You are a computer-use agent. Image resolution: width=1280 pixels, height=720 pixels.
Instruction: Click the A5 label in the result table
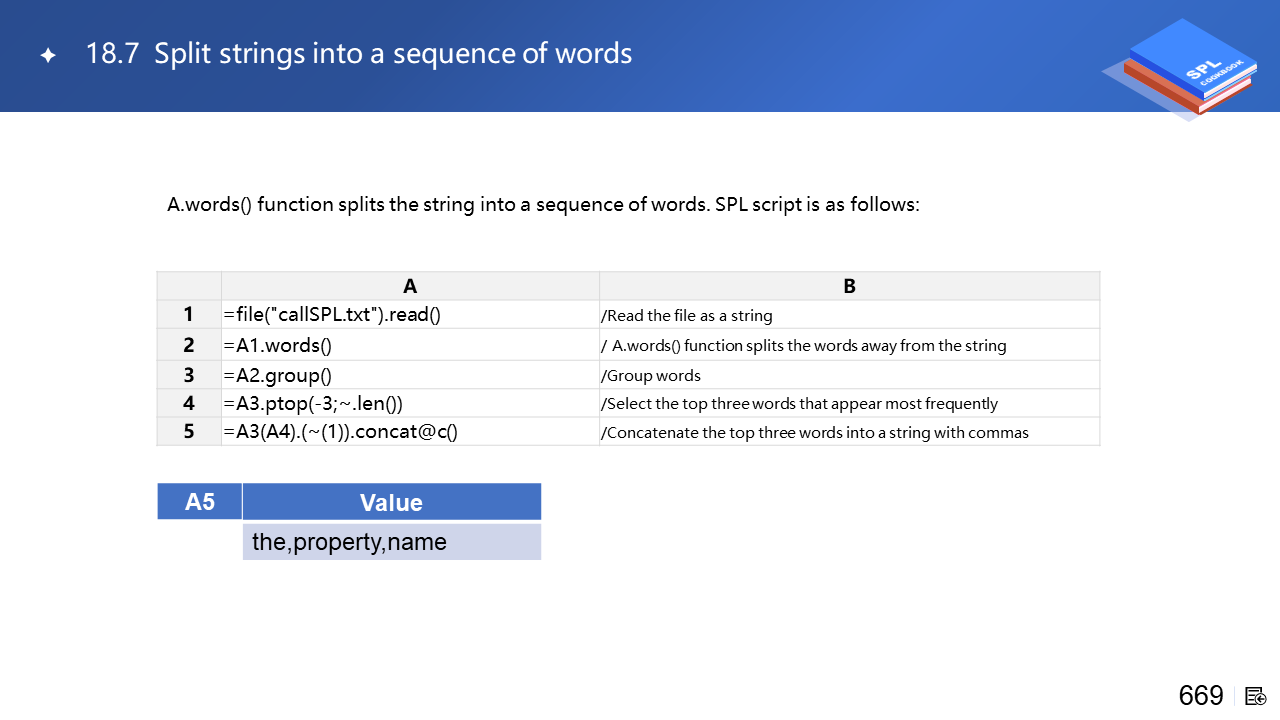(x=200, y=502)
